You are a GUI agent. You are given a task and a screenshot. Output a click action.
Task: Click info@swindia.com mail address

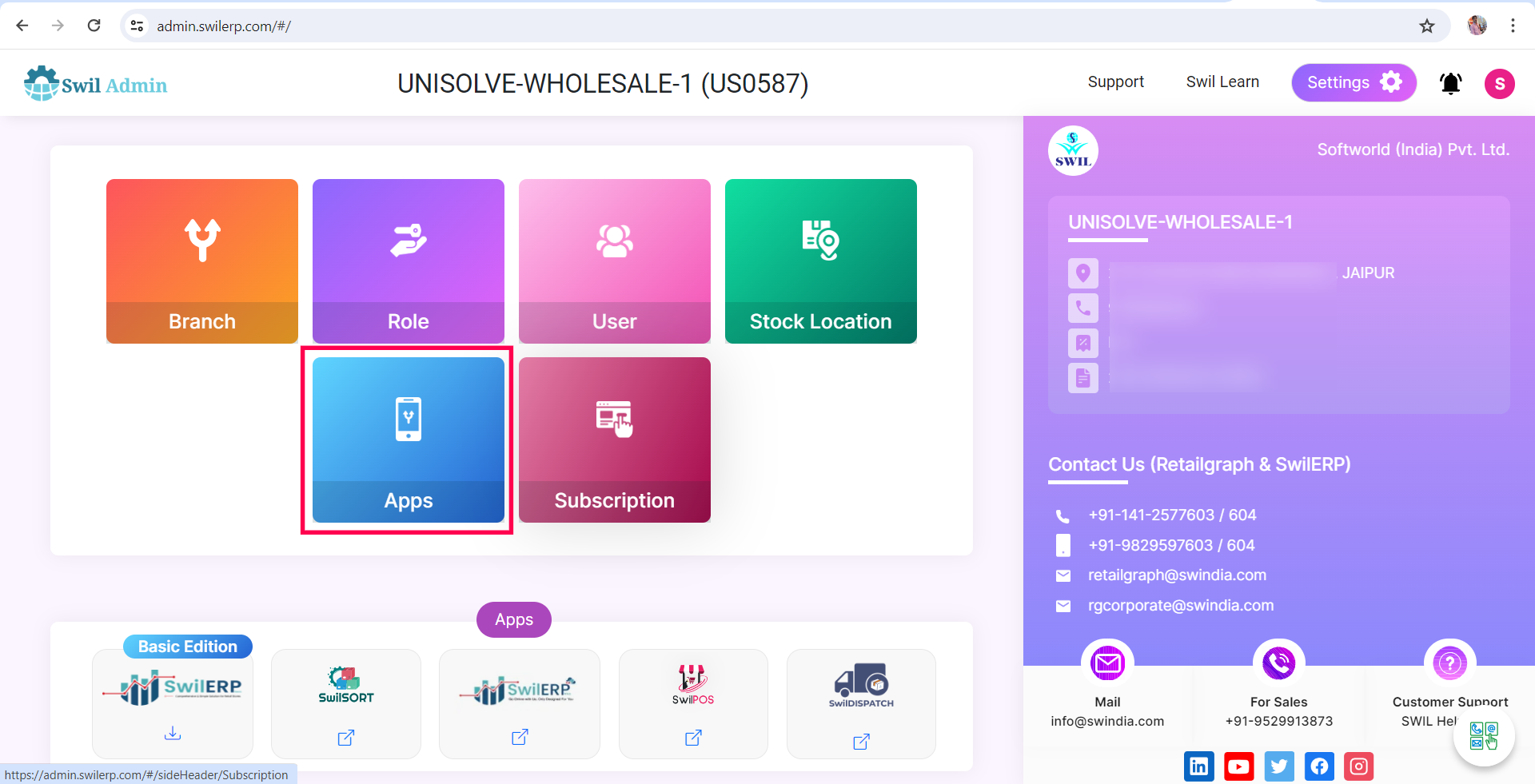coord(1107,721)
